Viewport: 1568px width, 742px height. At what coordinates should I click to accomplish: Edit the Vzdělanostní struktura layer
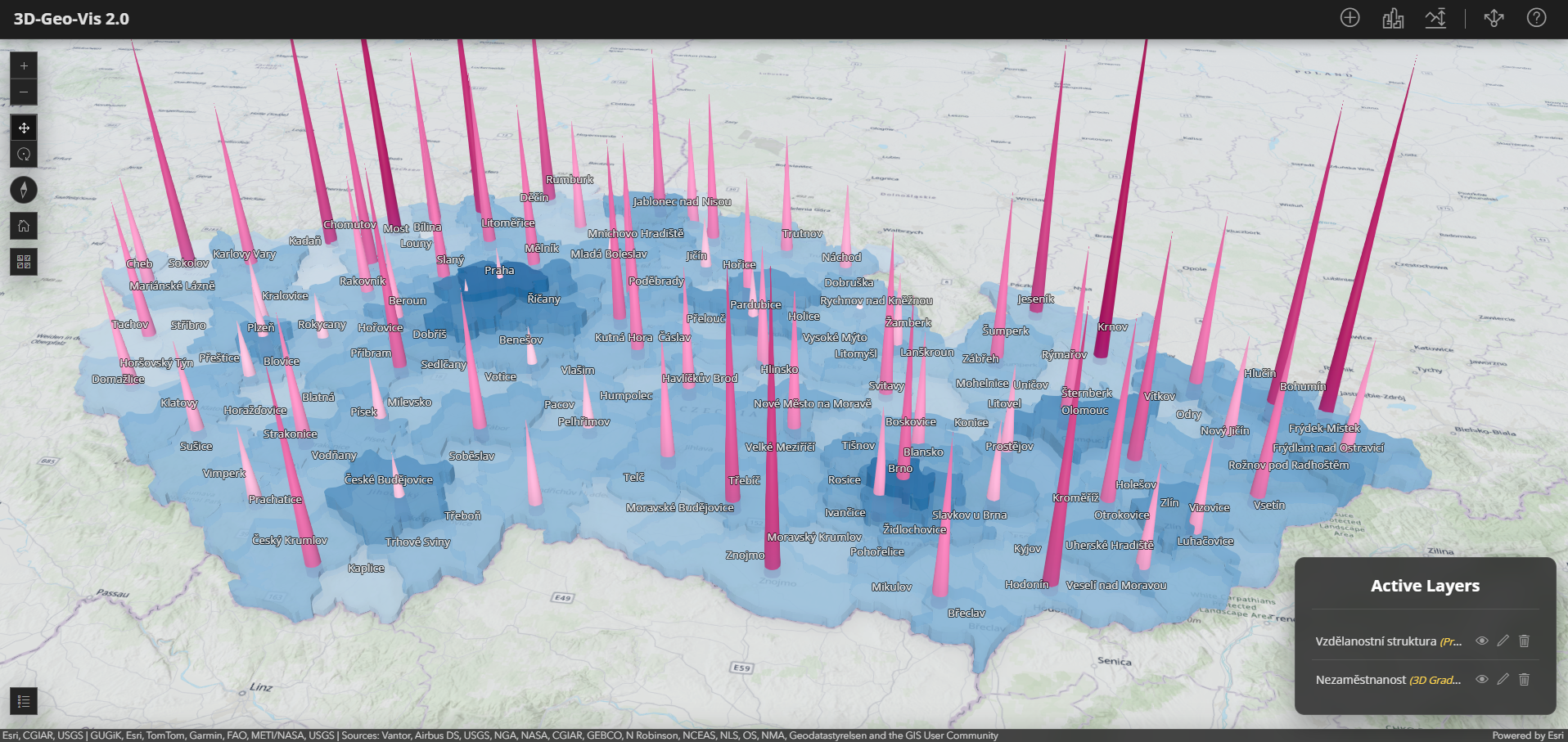pyautogui.click(x=1503, y=641)
